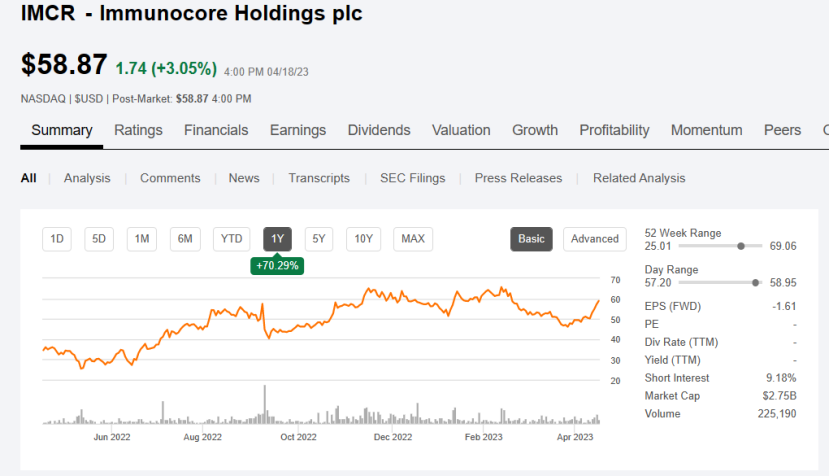
Task: Select Basic chart mode
Action: [531, 239]
